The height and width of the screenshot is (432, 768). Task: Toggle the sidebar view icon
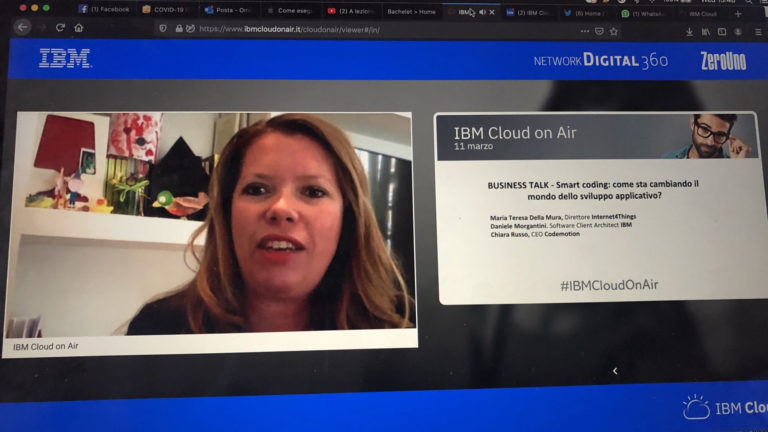click(x=722, y=32)
